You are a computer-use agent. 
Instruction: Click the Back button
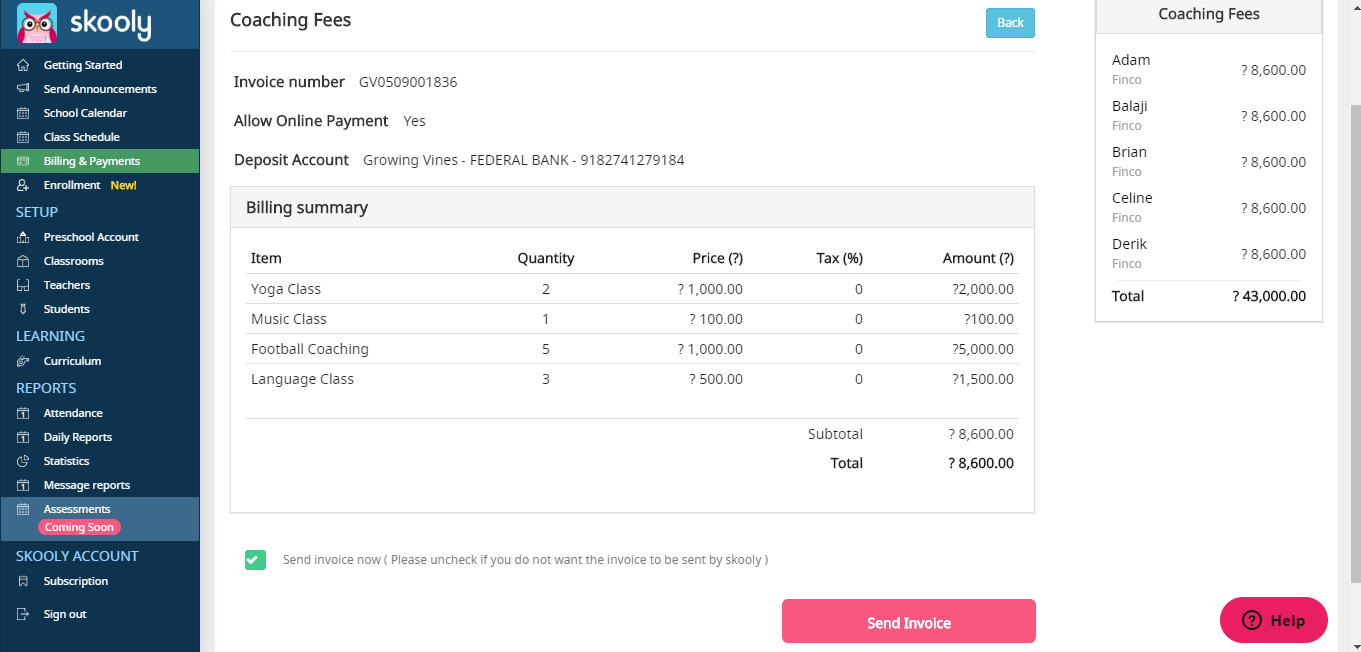coord(1010,23)
